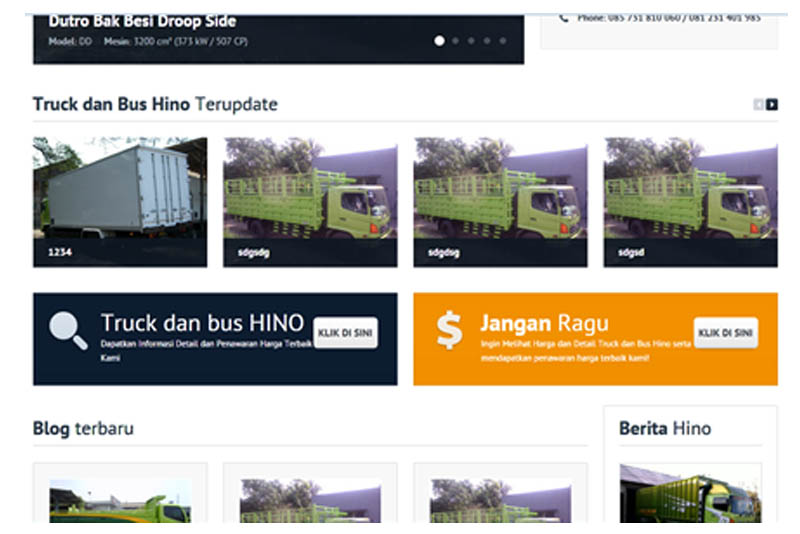Viewport: 800px width, 534px height.
Task: Jump to the fifth banner slide dot
Action: point(503,41)
